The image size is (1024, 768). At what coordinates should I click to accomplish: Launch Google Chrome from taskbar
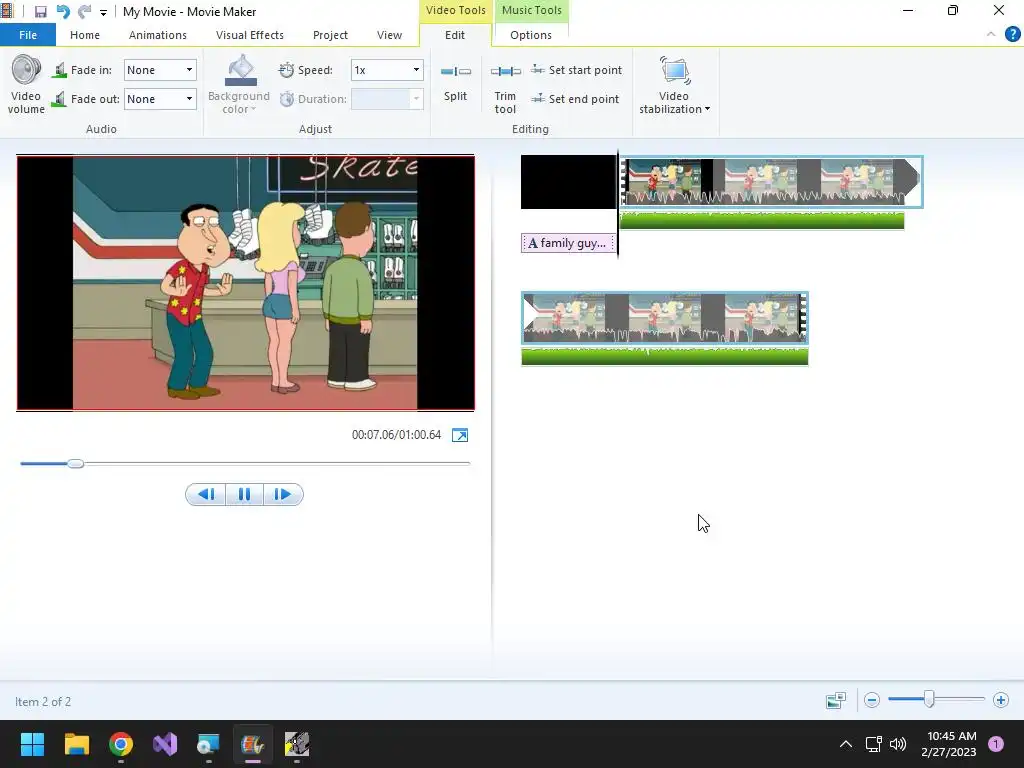[121, 744]
